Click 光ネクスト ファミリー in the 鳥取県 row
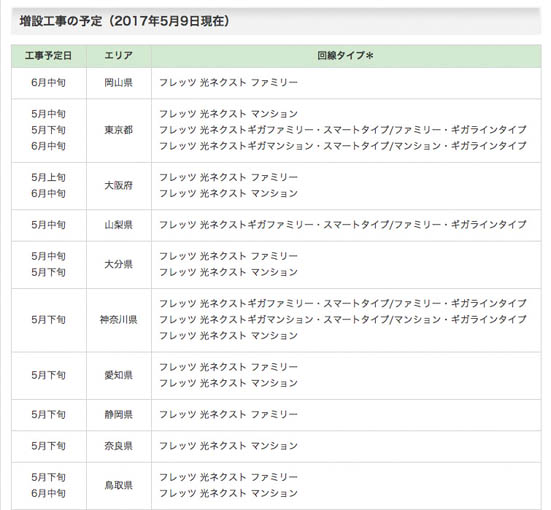Viewport: 551px width, 510px height. 228,478
